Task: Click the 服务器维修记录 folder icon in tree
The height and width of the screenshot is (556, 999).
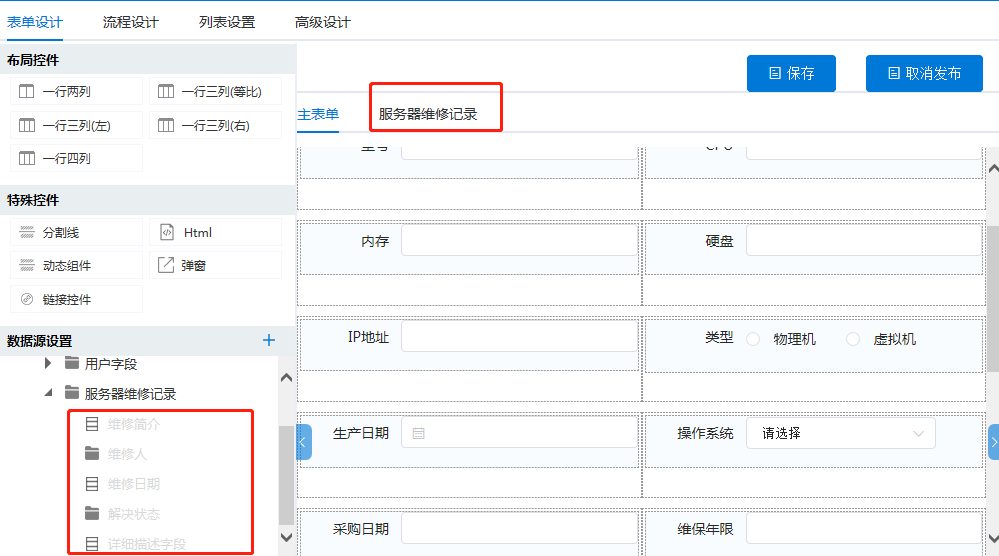Action: [x=72, y=393]
